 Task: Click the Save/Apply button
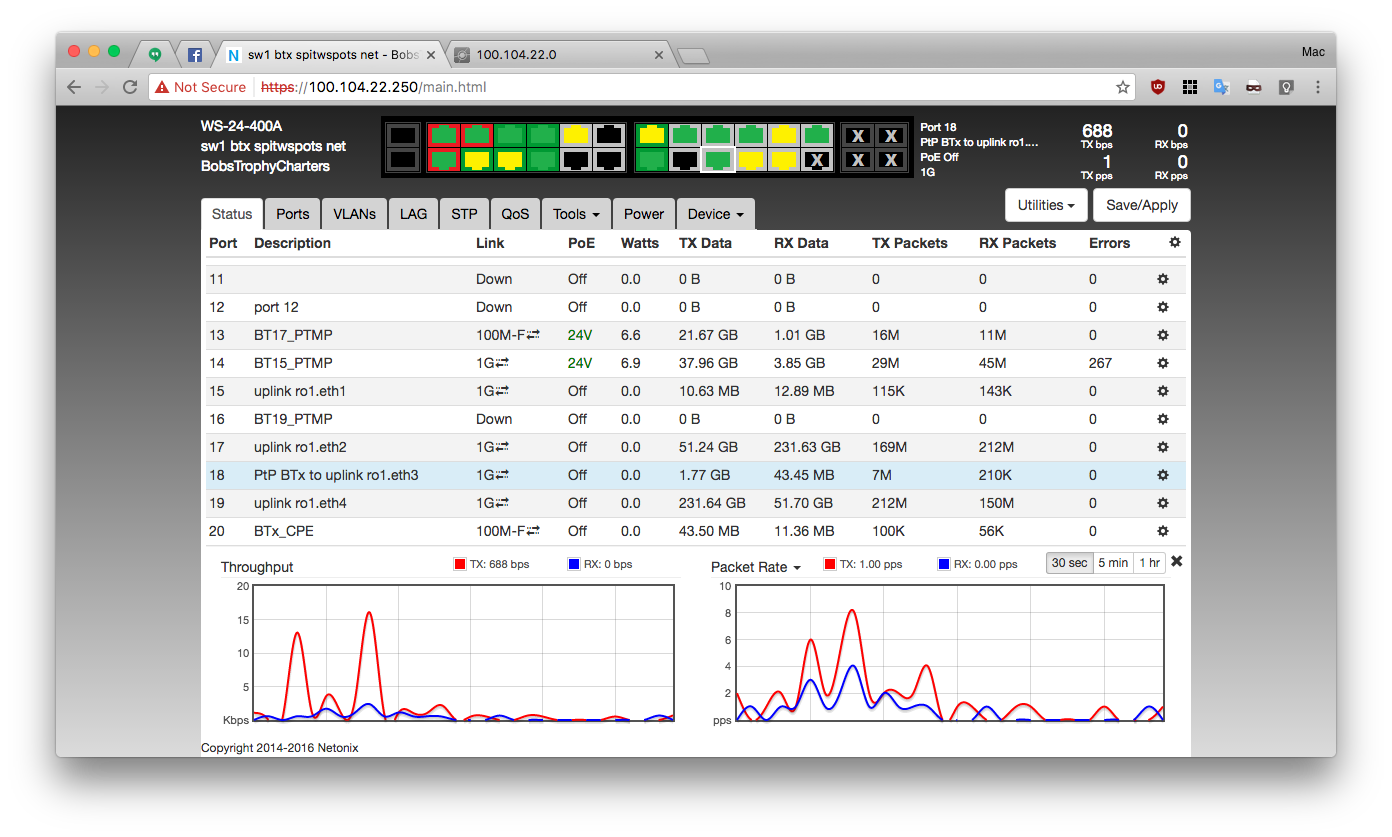click(1141, 205)
